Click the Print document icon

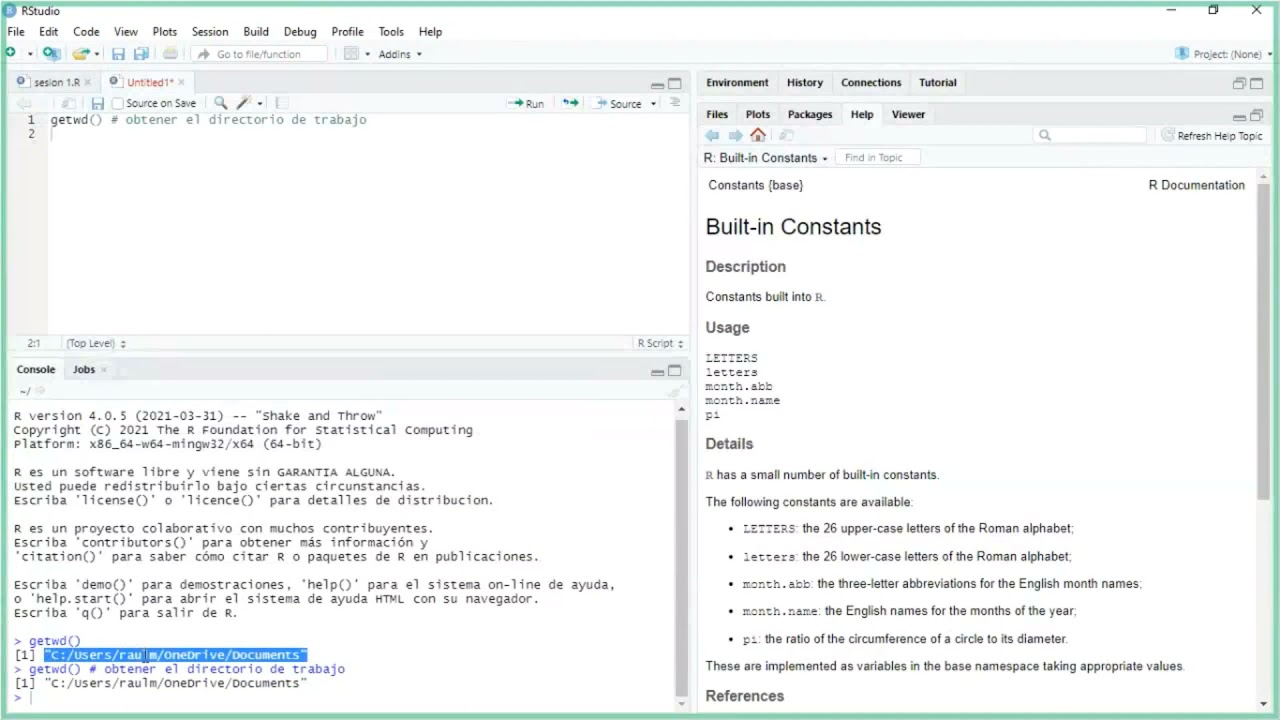click(170, 54)
